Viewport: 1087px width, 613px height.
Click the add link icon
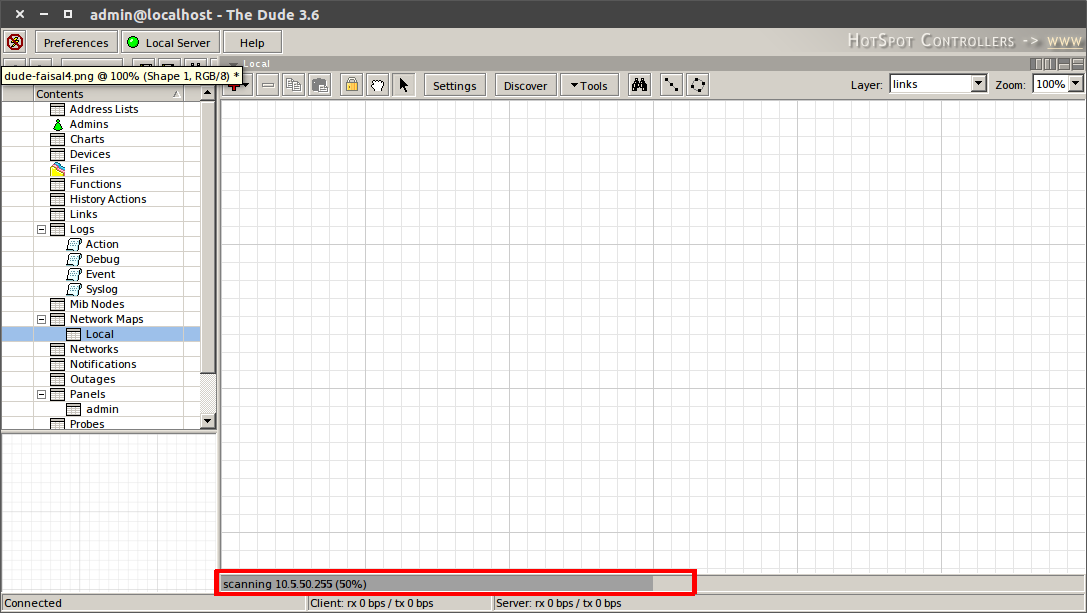(671, 85)
